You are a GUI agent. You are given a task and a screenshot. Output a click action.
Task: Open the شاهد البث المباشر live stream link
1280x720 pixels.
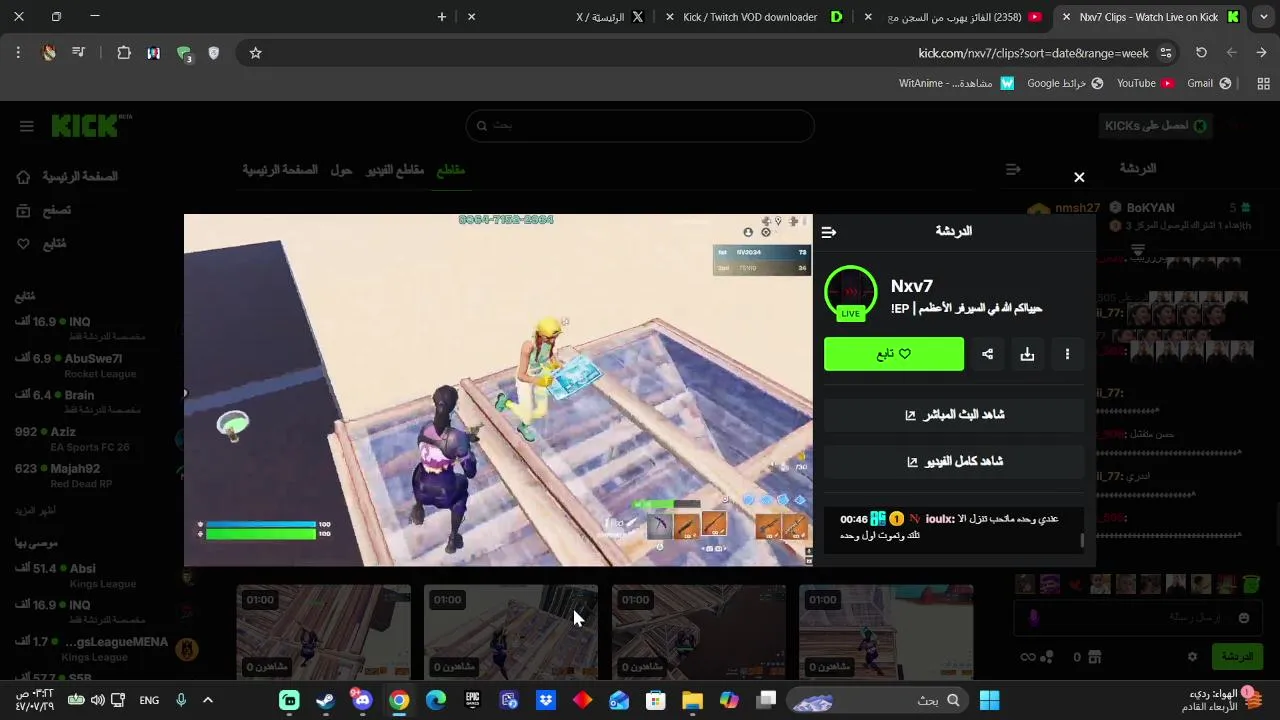[x=954, y=414]
